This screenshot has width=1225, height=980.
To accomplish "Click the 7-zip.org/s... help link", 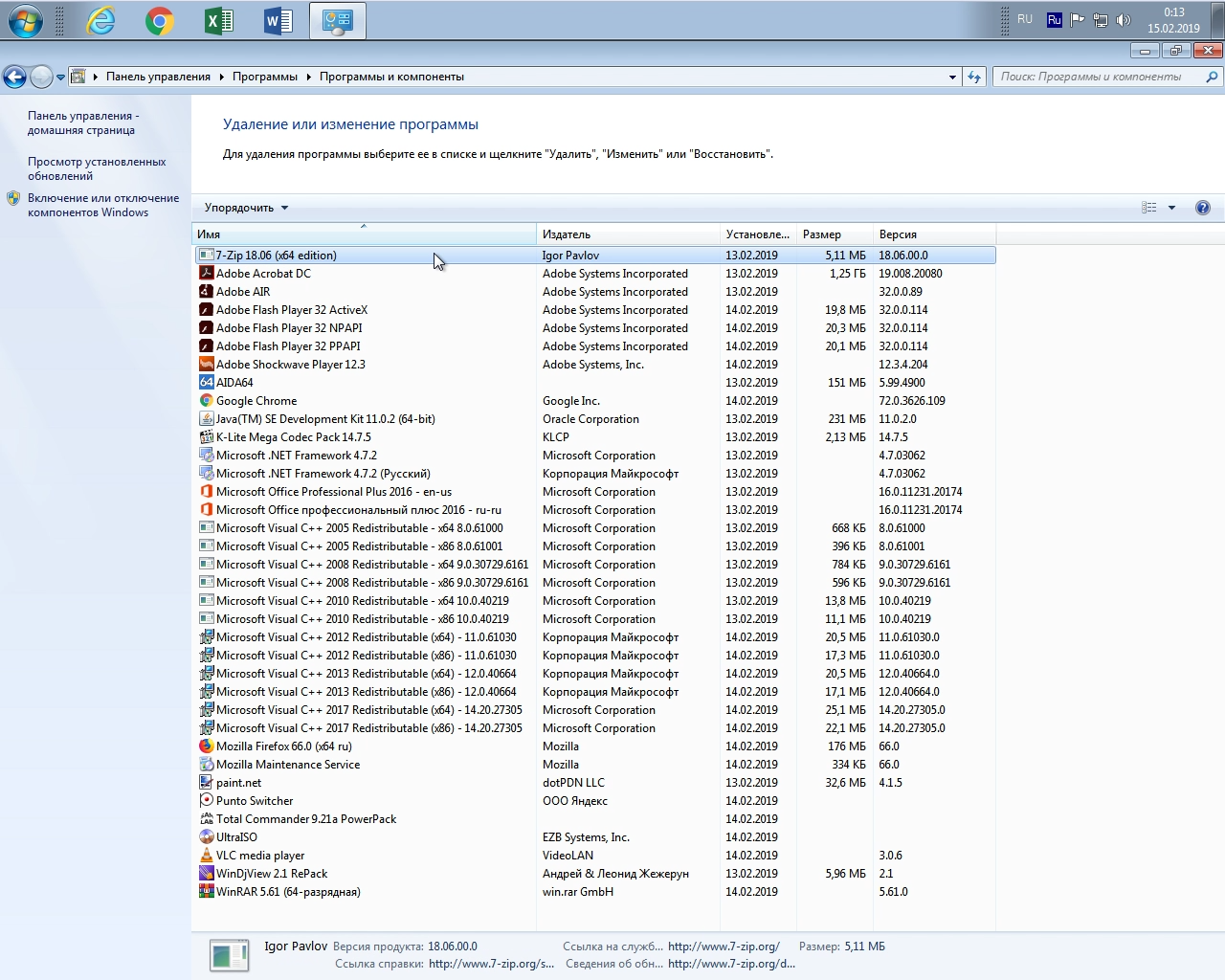I will click(491, 964).
